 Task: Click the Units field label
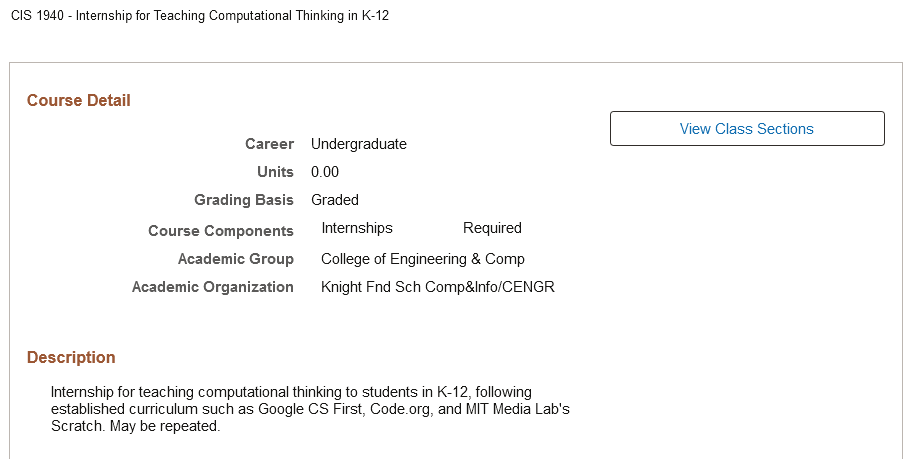click(x=275, y=172)
